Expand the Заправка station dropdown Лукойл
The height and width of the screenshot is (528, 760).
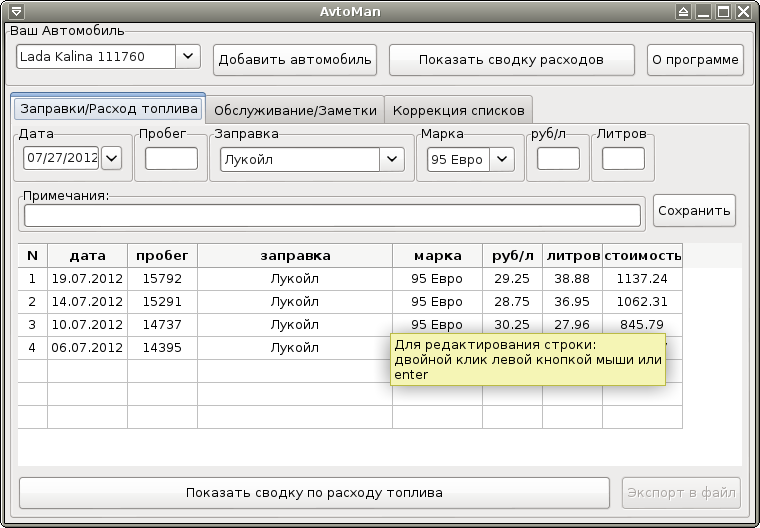(x=392, y=159)
